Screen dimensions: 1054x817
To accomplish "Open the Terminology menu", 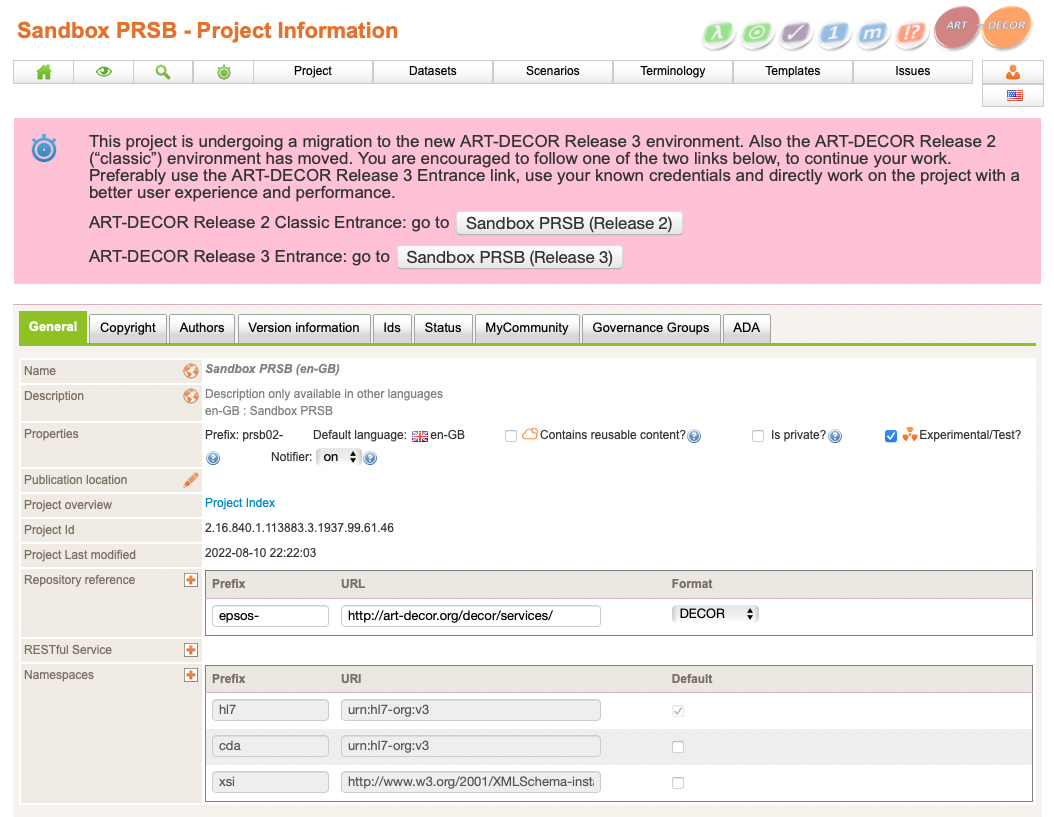I will tap(673, 71).
